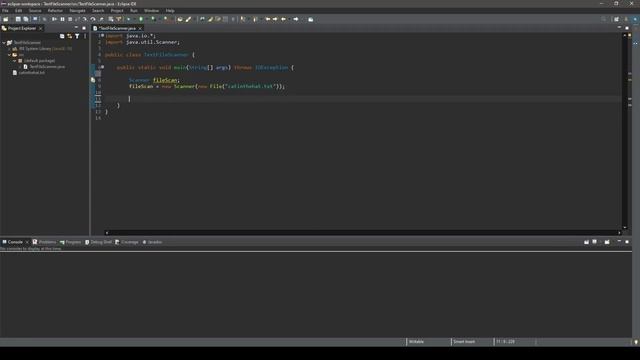Select the Javadoc tab
This screenshot has width=640, height=360.
[152, 242]
